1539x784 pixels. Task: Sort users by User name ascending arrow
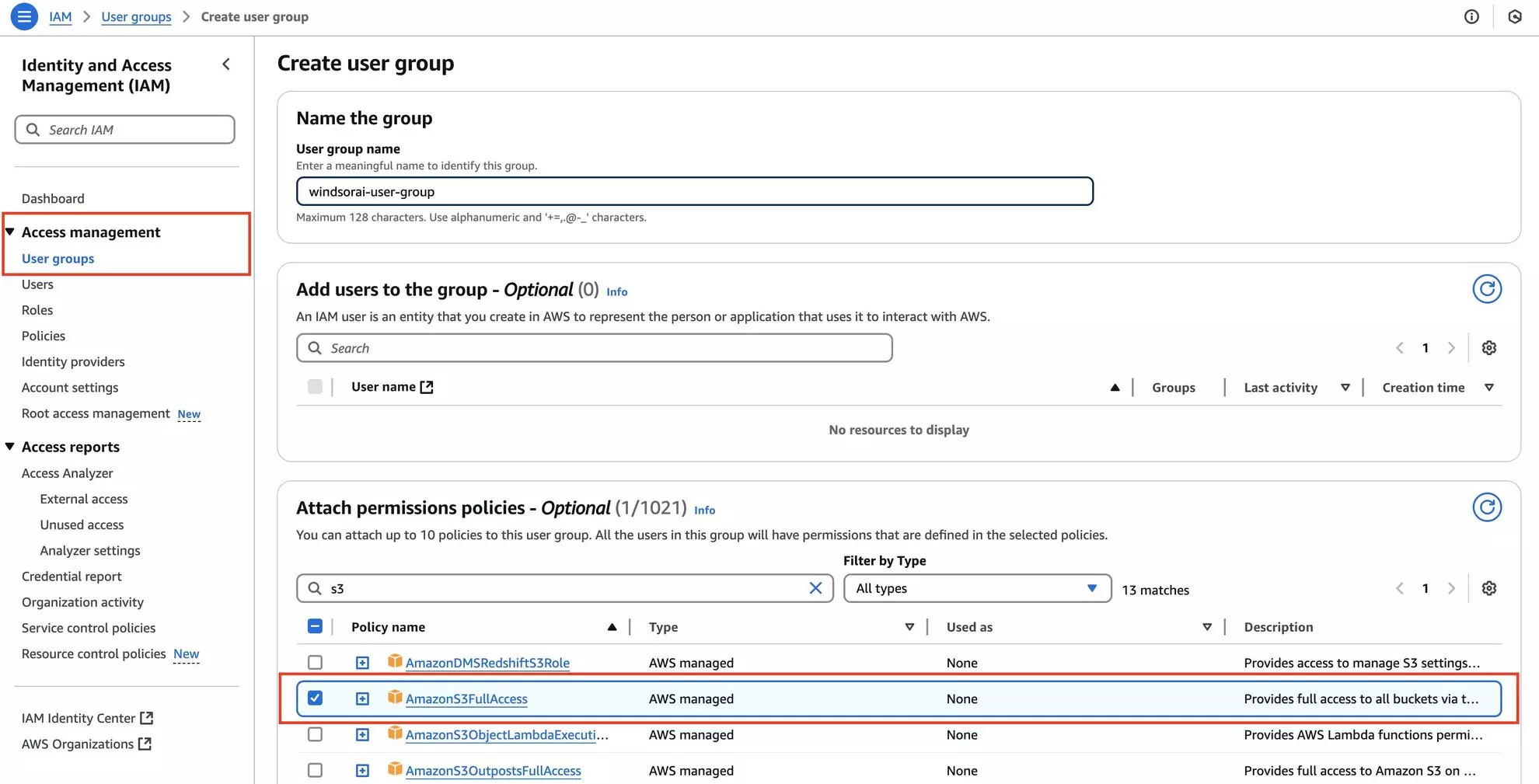click(x=1115, y=388)
